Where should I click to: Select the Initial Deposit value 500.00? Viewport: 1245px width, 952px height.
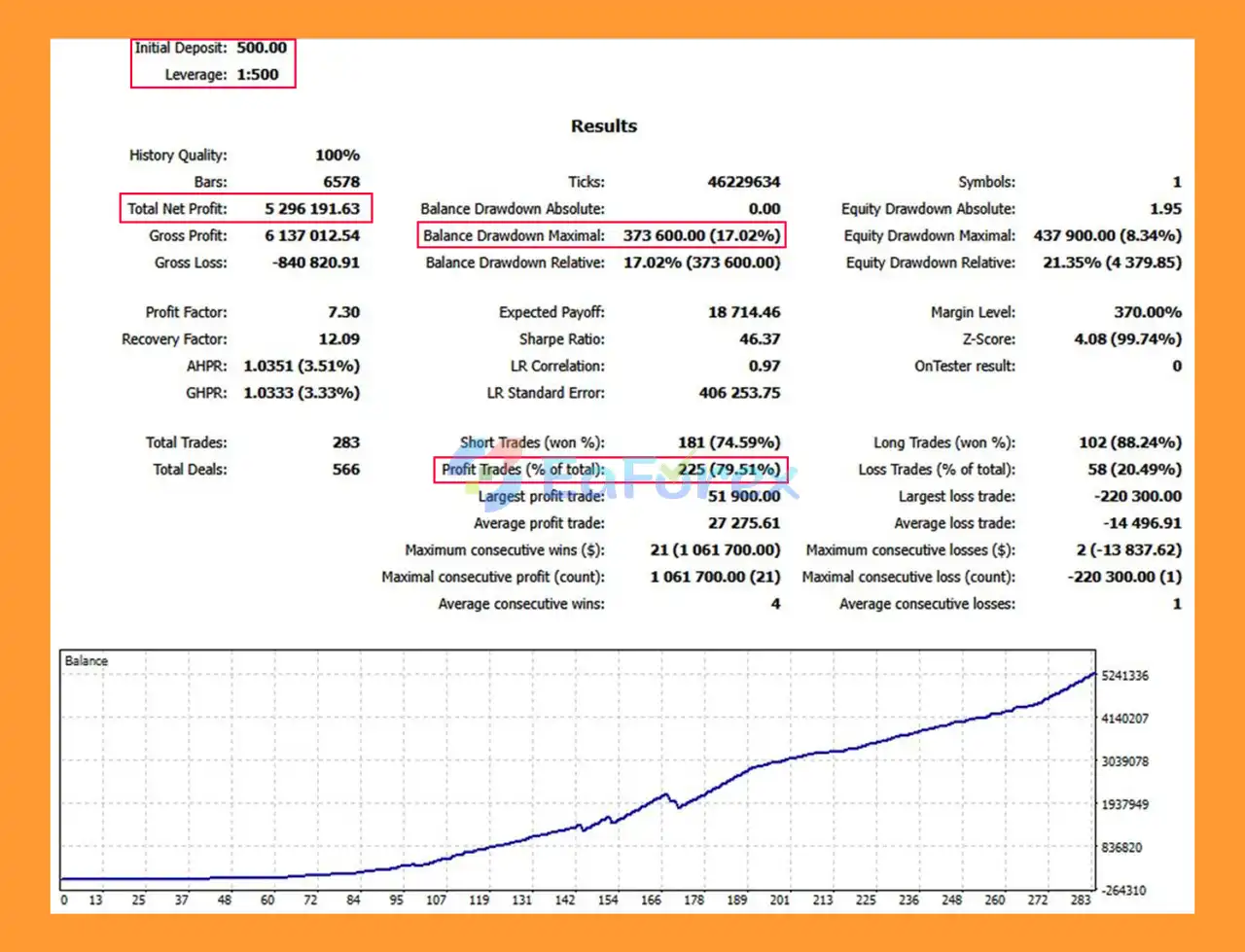(262, 48)
